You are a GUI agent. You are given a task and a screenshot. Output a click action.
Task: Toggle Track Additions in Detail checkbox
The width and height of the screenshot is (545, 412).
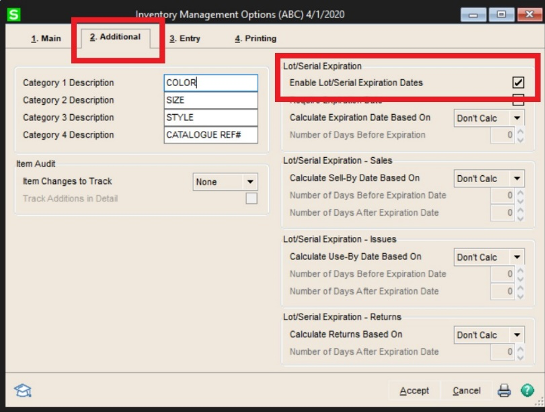[x=251, y=199]
